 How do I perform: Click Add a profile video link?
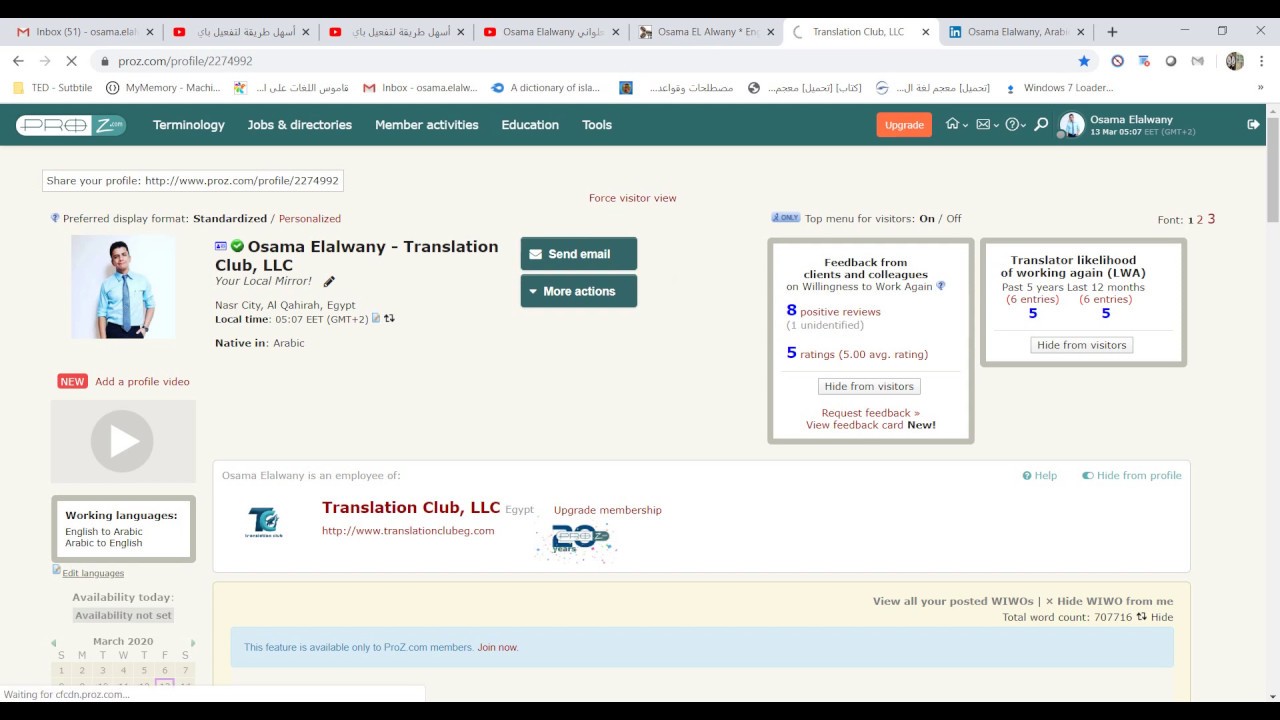coord(142,381)
